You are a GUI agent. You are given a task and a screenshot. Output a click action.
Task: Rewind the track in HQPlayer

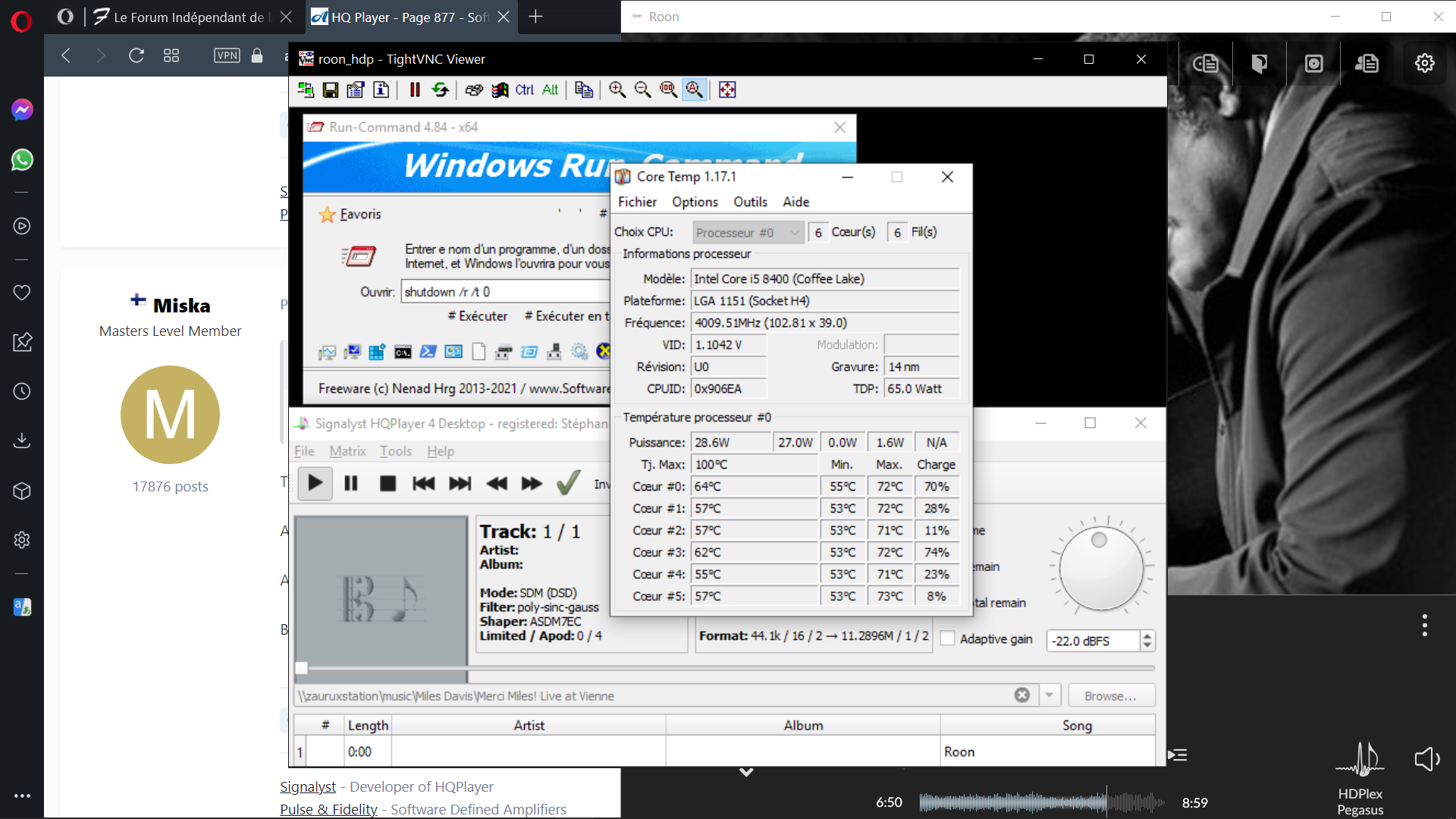[x=497, y=483]
